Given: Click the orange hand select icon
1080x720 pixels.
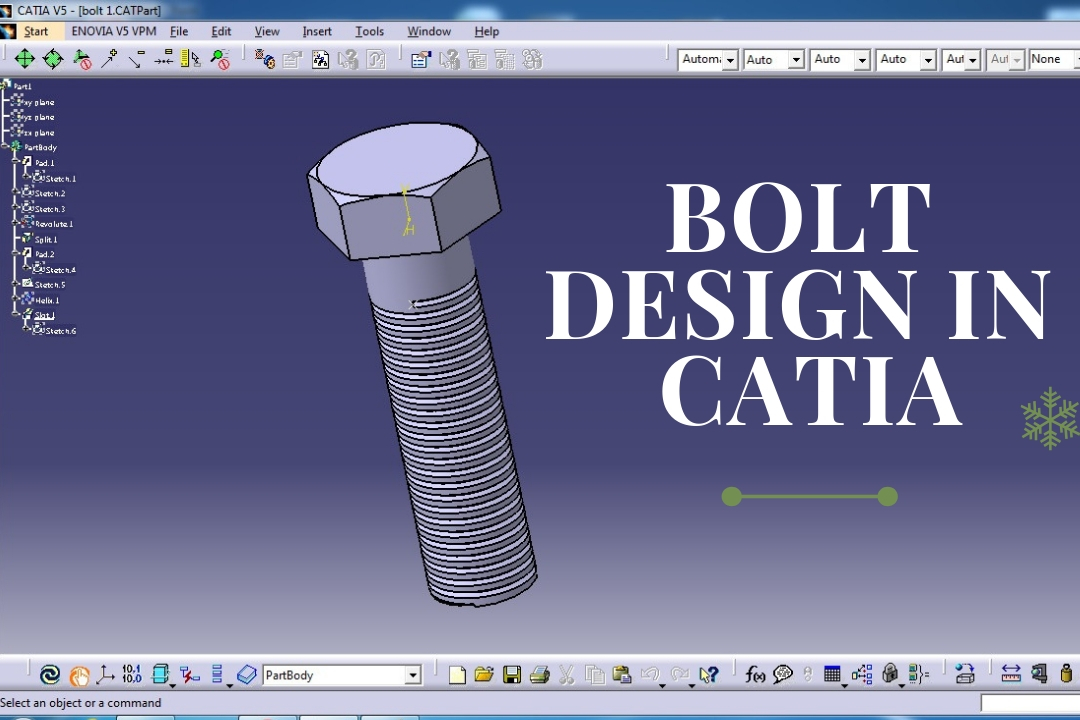Looking at the screenshot, I should 79,675.
